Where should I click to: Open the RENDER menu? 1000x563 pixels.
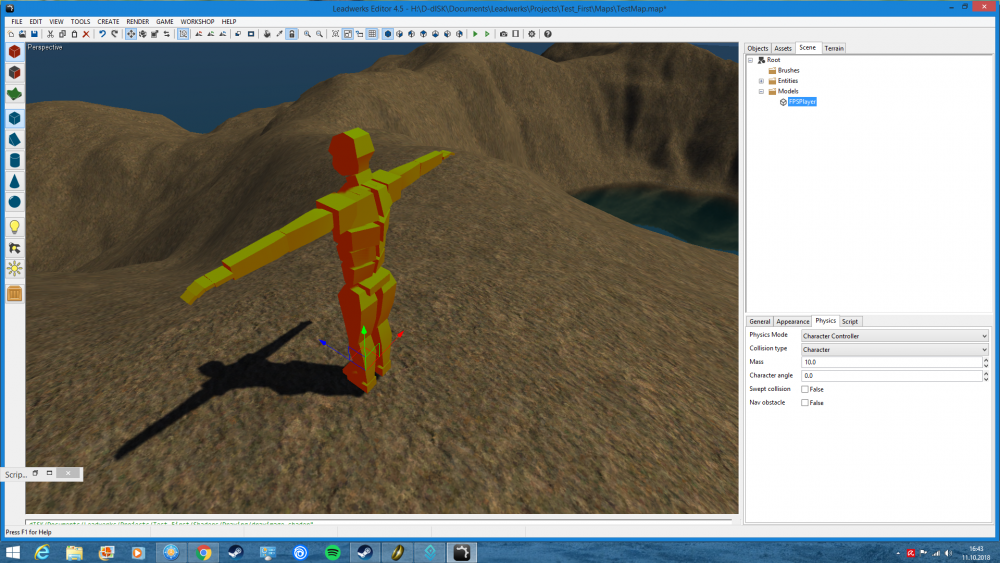click(x=138, y=22)
